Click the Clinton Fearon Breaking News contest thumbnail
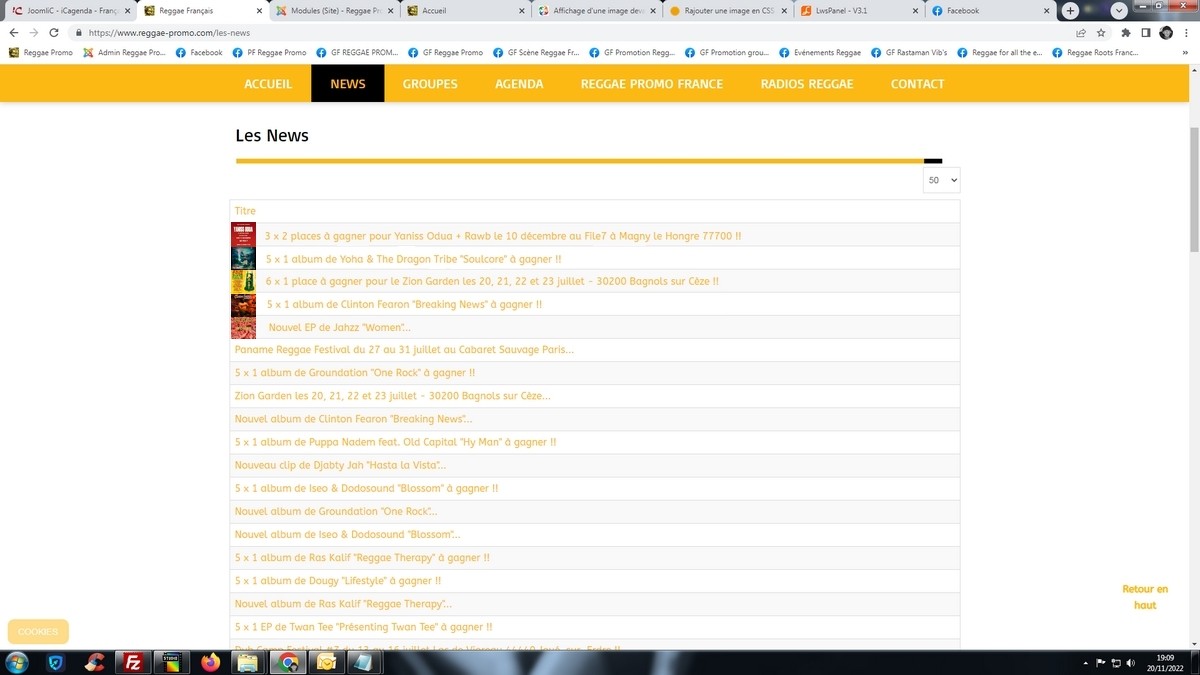The height and width of the screenshot is (675, 1200). (x=244, y=305)
